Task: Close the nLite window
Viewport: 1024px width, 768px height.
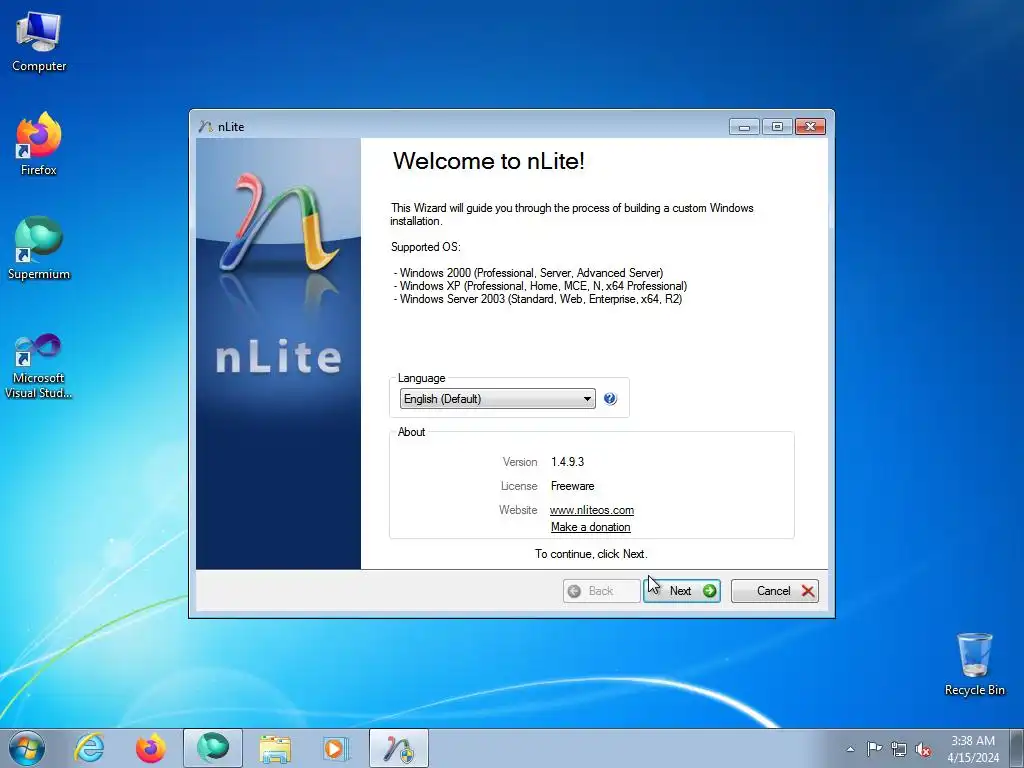Action: (810, 126)
